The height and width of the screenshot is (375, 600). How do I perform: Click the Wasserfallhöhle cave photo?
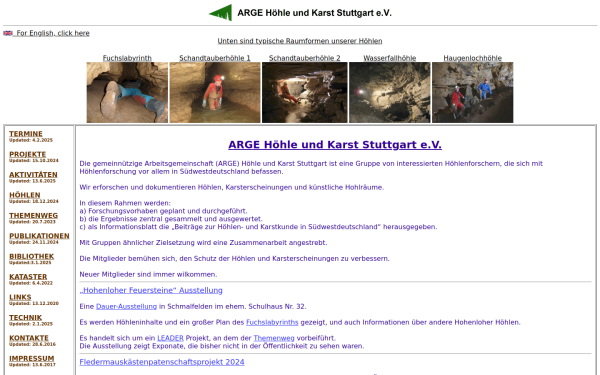coord(390,93)
